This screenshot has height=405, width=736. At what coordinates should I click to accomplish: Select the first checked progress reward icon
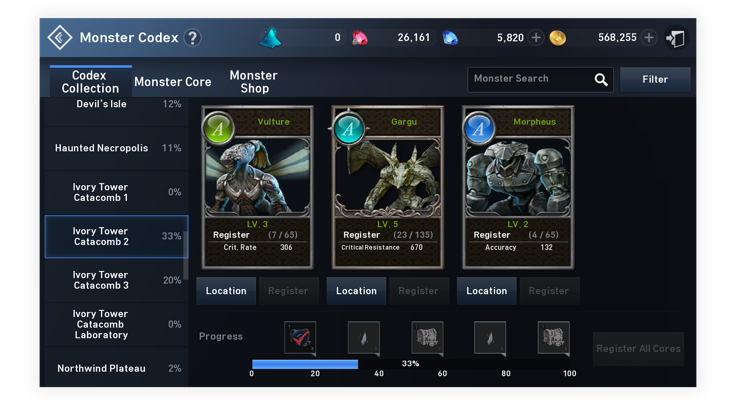(x=300, y=337)
